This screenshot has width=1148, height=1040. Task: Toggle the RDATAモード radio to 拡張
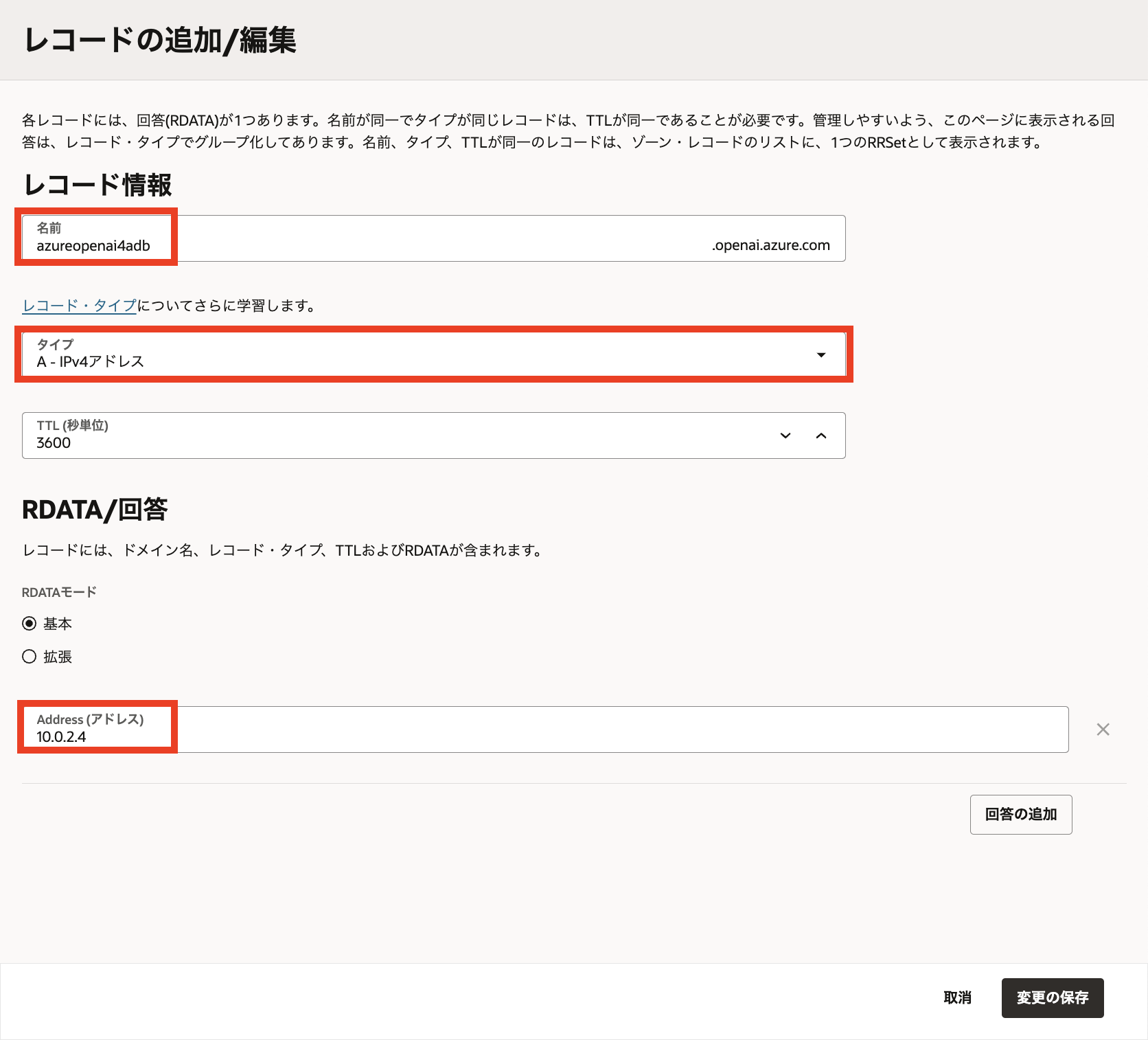(x=29, y=657)
